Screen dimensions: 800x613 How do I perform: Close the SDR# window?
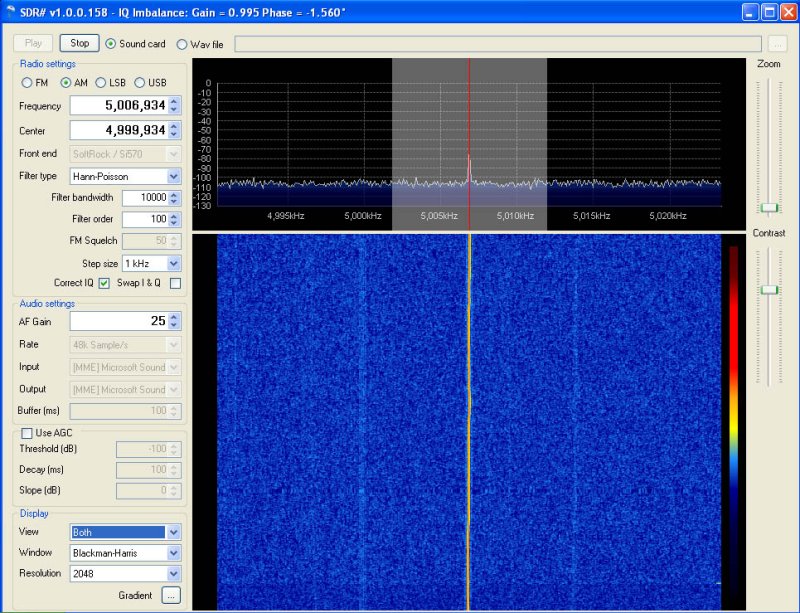[788, 12]
